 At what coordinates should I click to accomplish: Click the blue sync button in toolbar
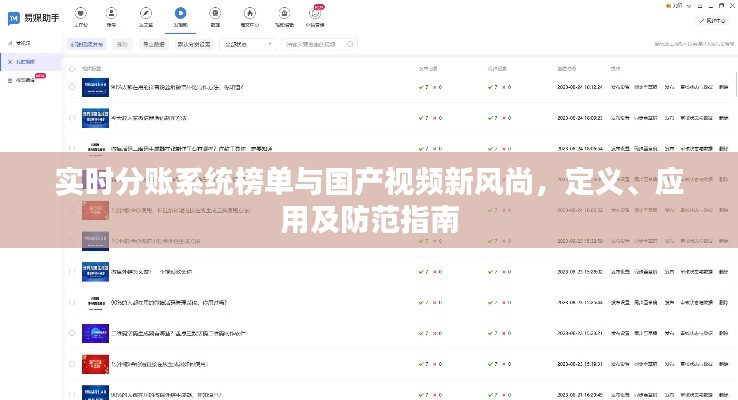point(85,44)
